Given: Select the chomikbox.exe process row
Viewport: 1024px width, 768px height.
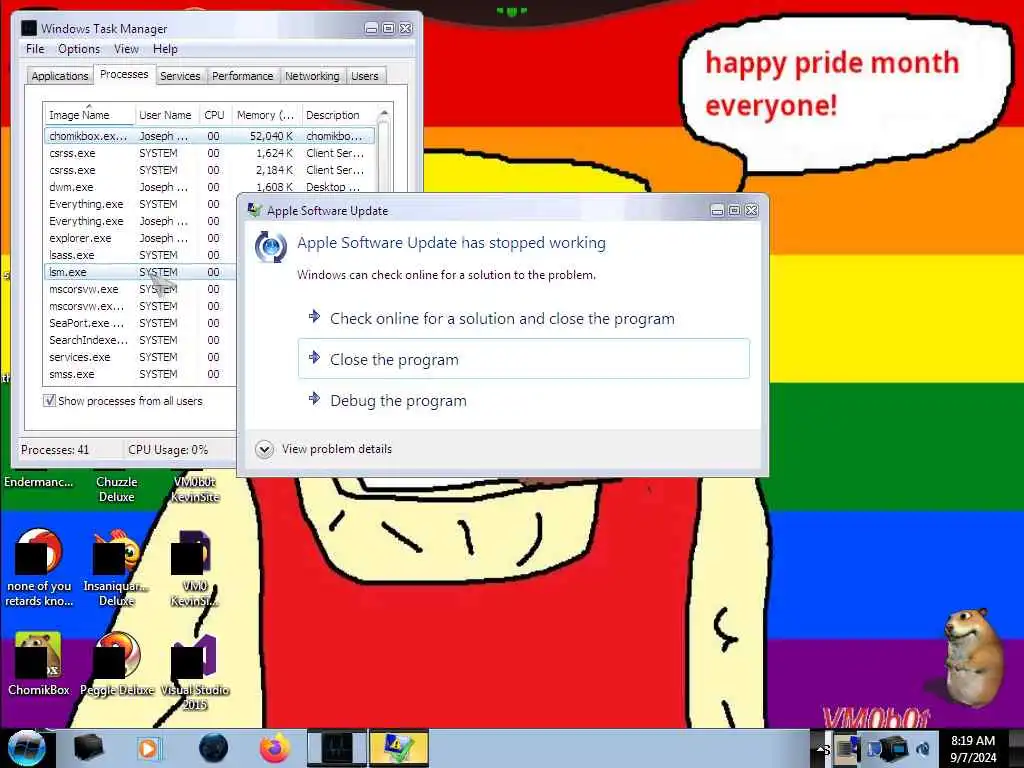Looking at the screenshot, I should 210,136.
